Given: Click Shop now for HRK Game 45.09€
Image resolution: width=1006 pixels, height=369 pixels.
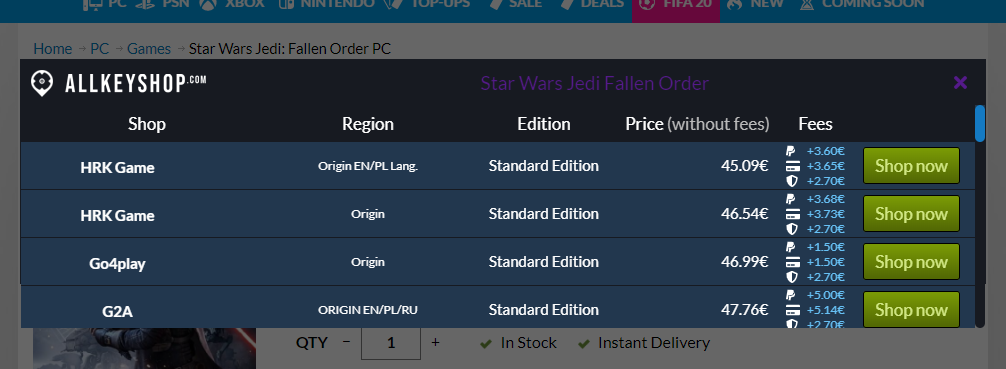Looking at the screenshot, I should coord(911,166).
